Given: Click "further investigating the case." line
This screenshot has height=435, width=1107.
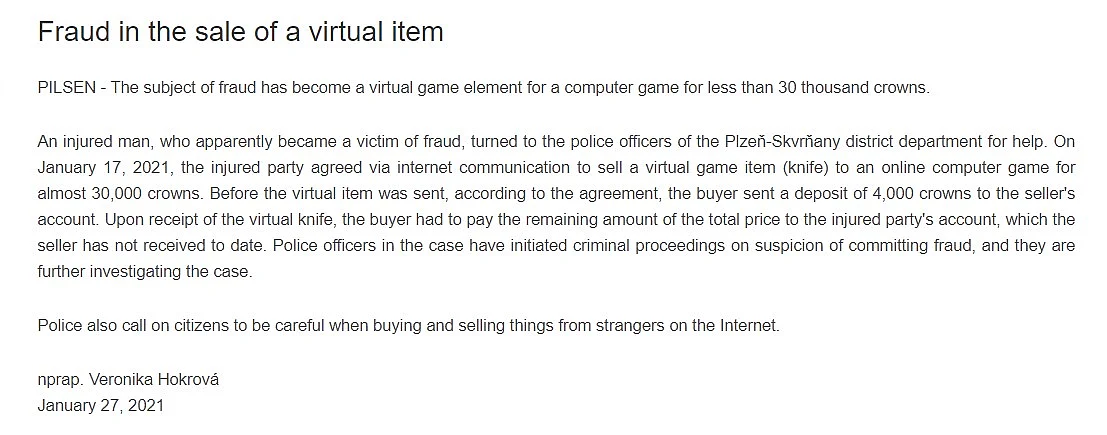Looking at the screenshot, I should 145,272.
